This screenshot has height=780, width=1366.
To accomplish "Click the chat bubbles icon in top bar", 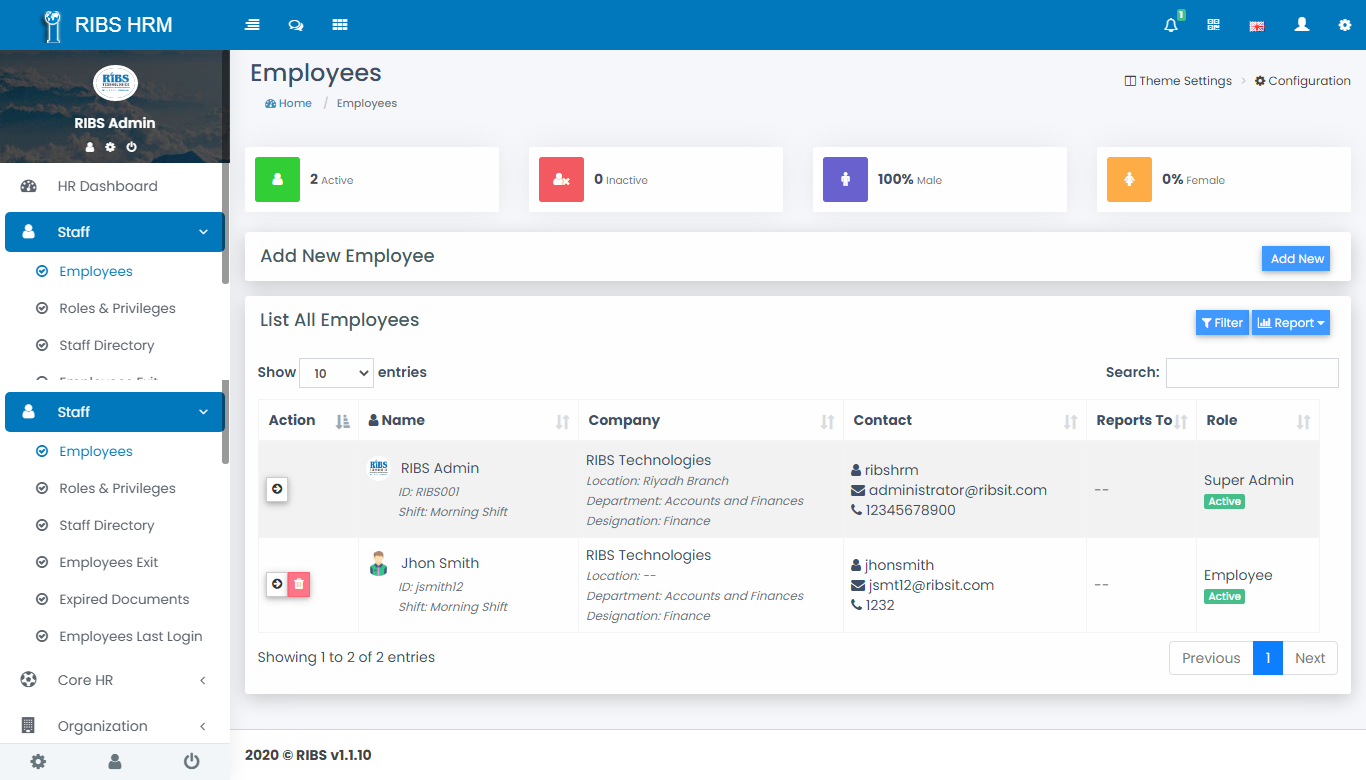I will tap(296, 25).
